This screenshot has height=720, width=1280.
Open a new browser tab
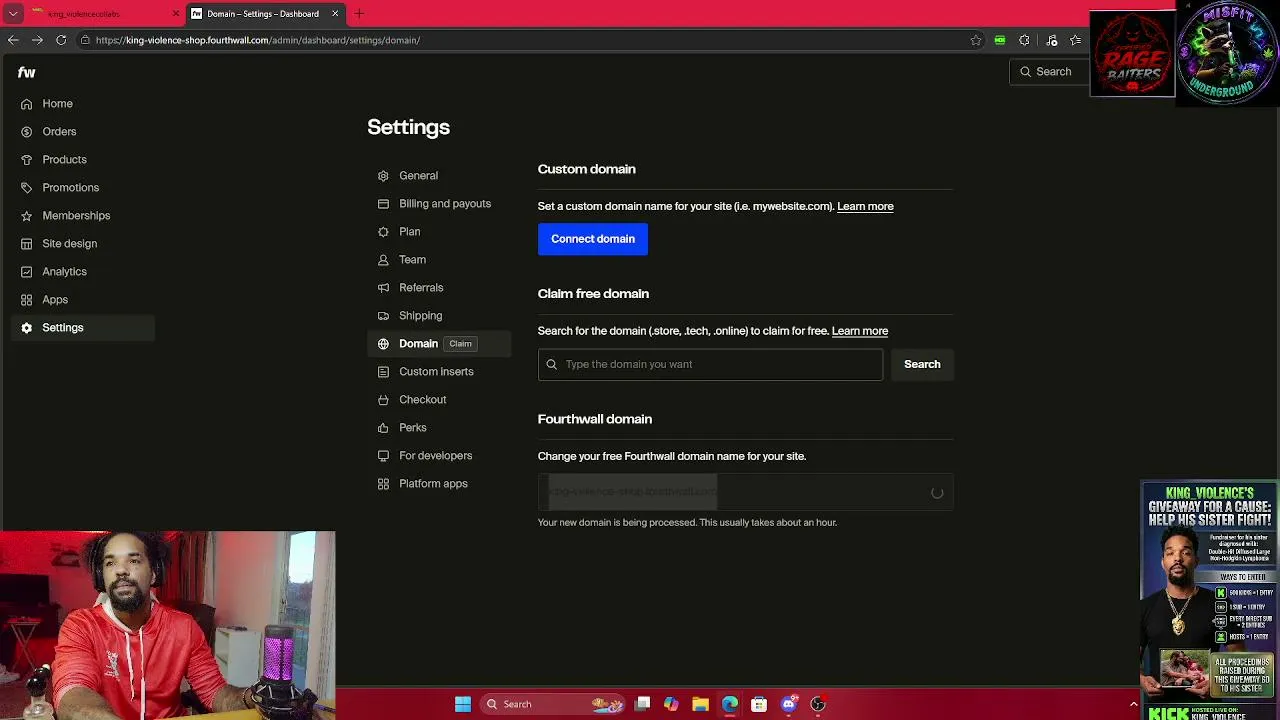(359, 14)
